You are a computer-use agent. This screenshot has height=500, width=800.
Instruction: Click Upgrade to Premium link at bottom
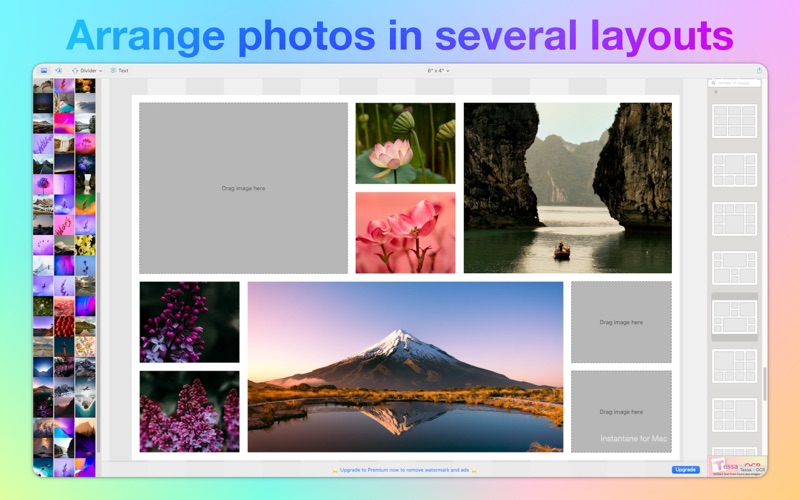[404, 470]
